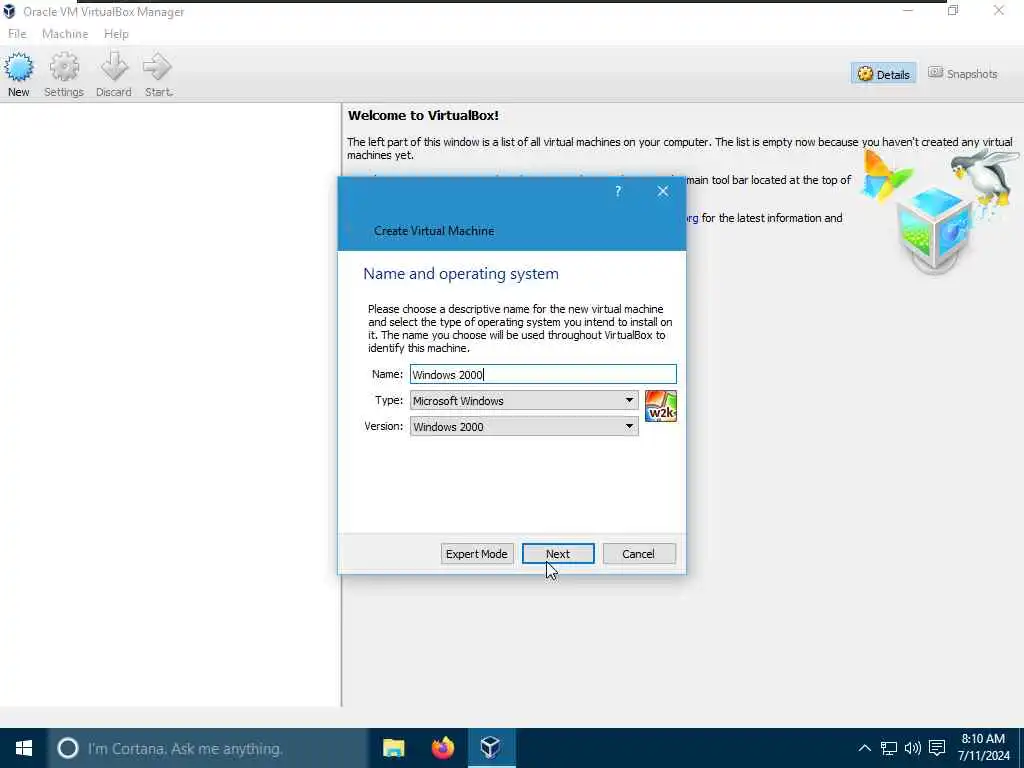Click the VirtualBox title bar logo icon
This screenshot has height=768, width=1024.
tap(9, 11)
